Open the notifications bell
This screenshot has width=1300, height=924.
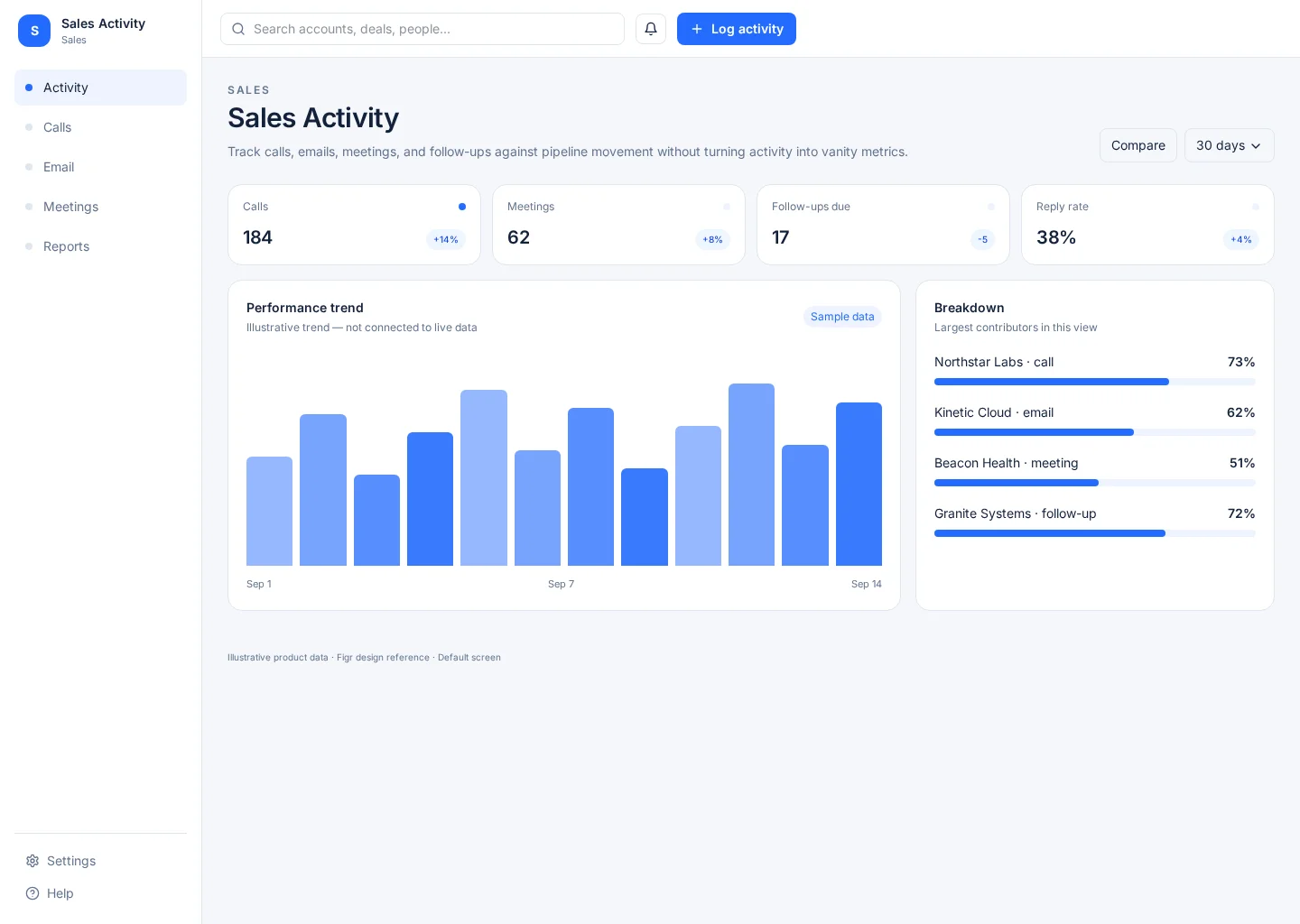[x=651, y=29]
